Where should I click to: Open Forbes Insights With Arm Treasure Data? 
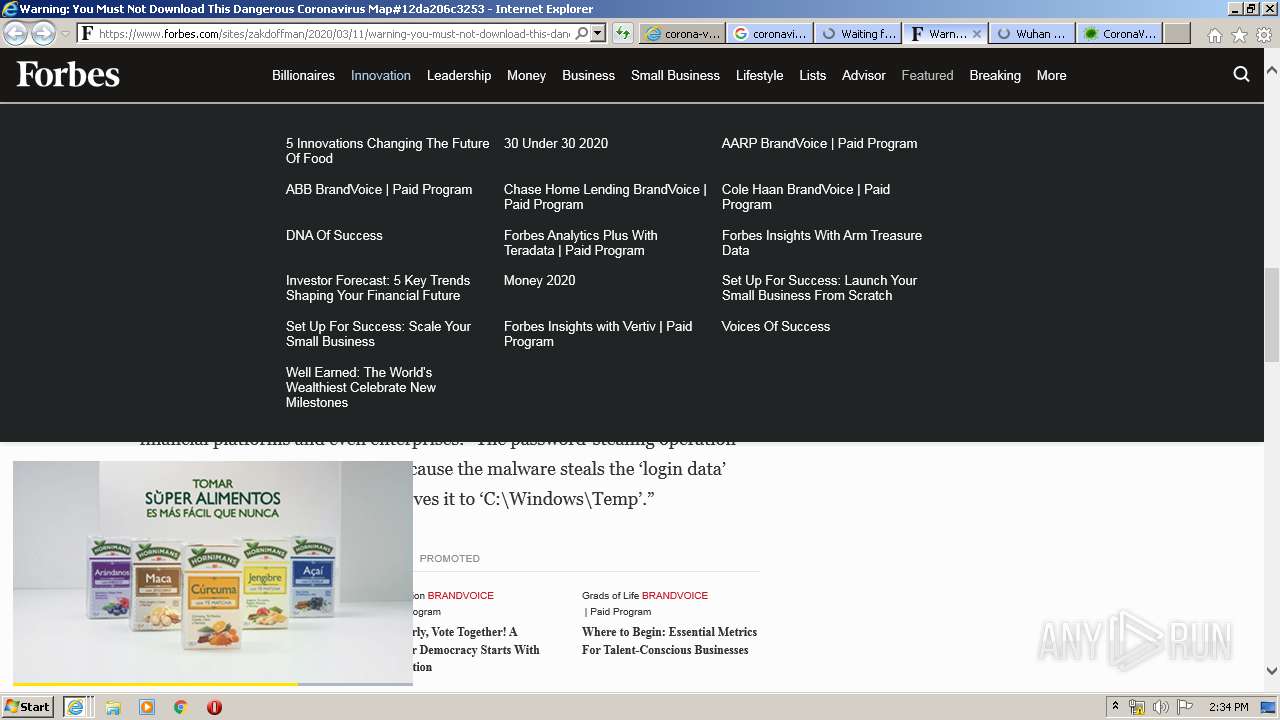pyautogui.click(x=822, y=243)
